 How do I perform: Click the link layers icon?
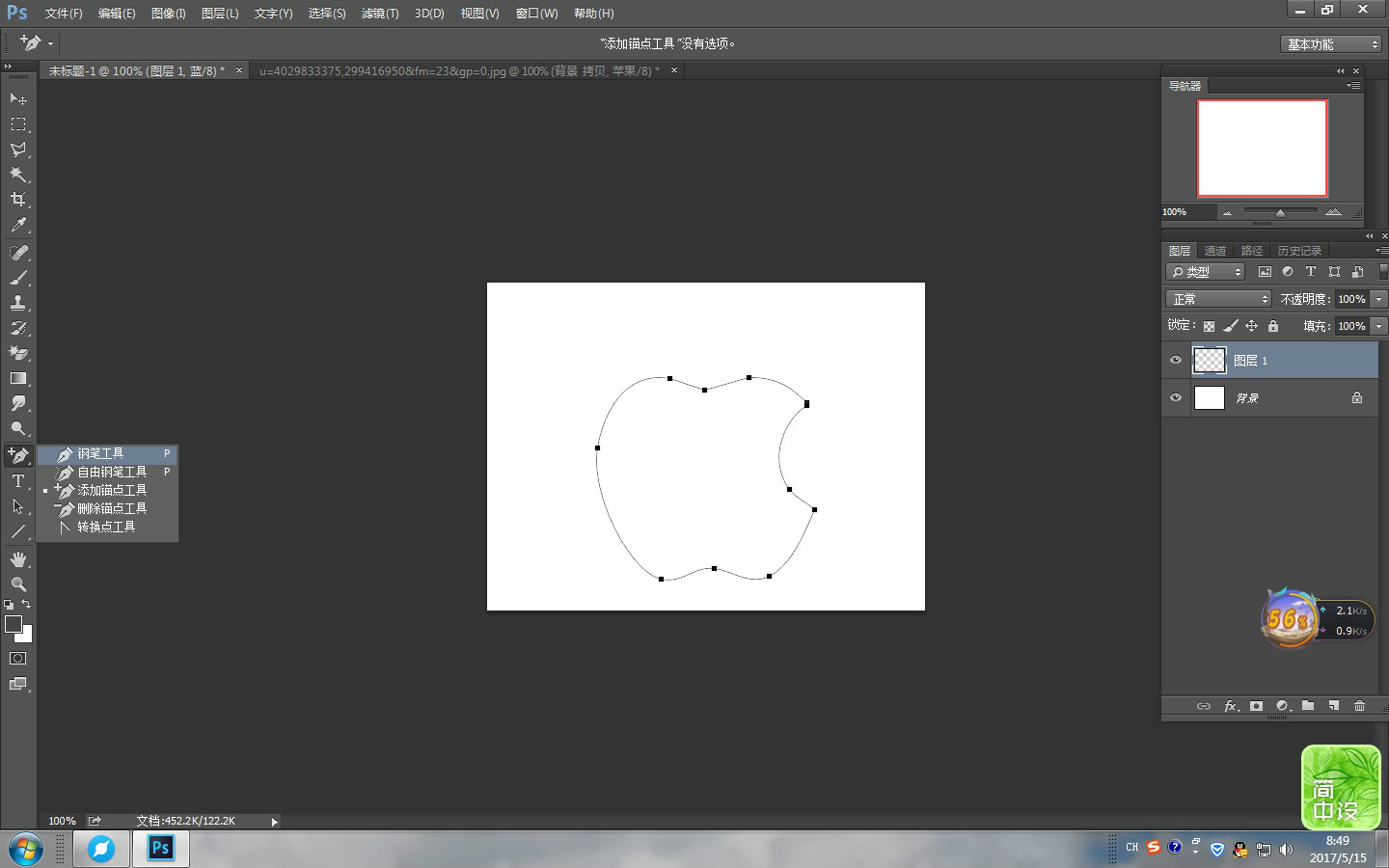tap(1204, 706)
